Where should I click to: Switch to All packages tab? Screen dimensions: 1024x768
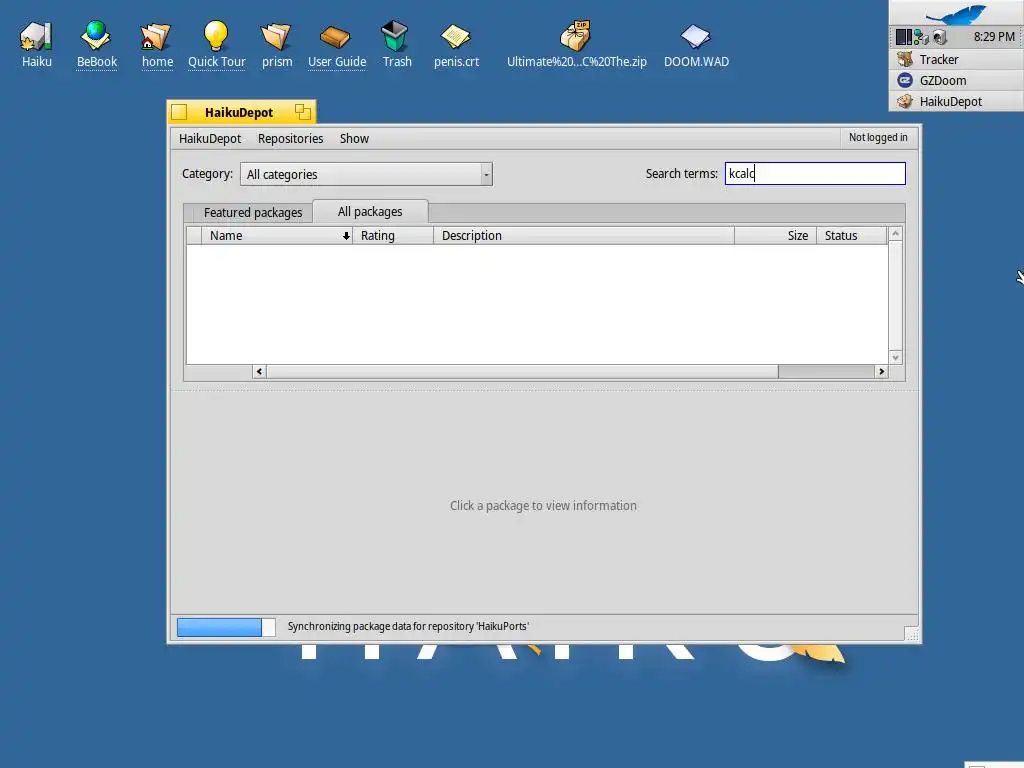370,212
